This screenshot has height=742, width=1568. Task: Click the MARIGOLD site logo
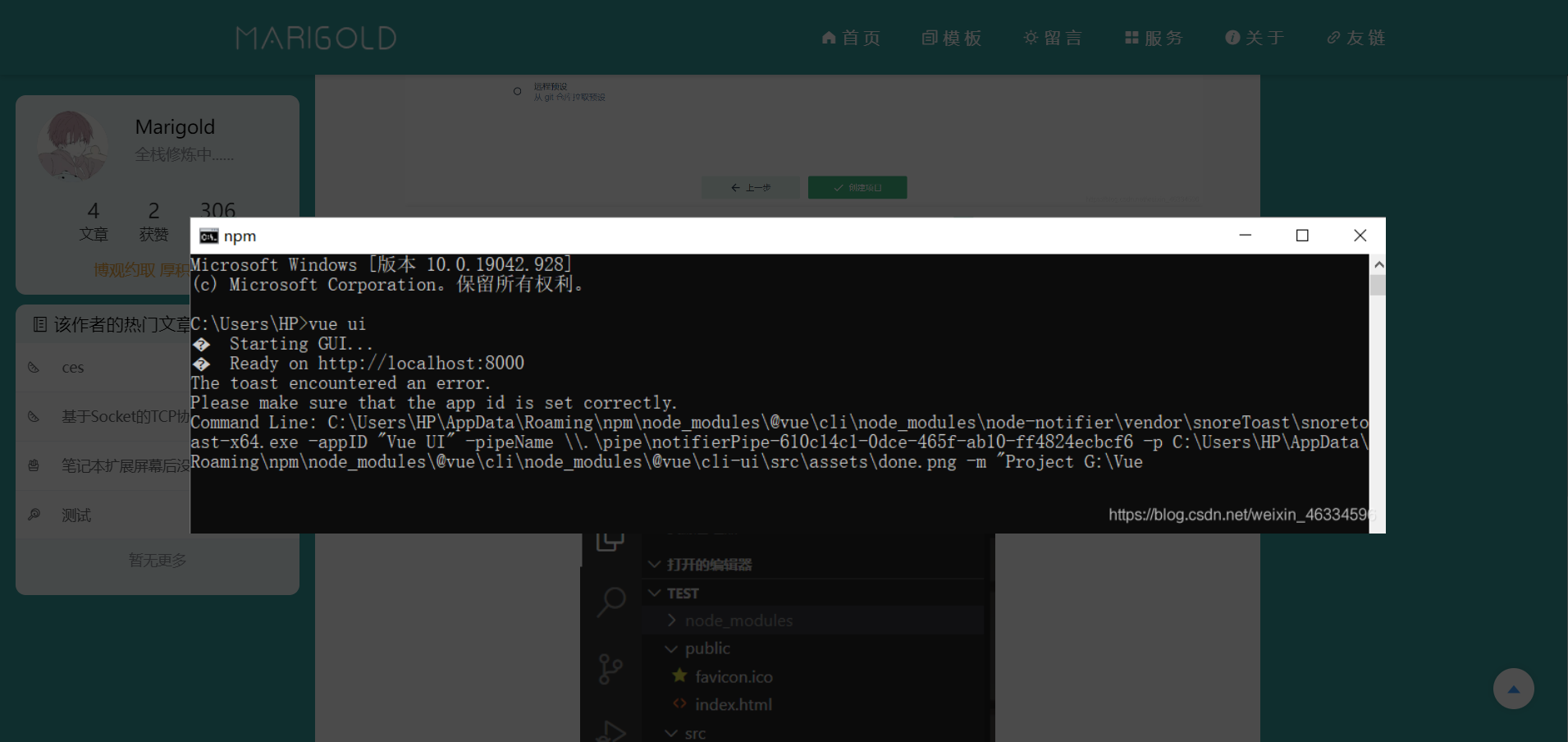point(316,38)
